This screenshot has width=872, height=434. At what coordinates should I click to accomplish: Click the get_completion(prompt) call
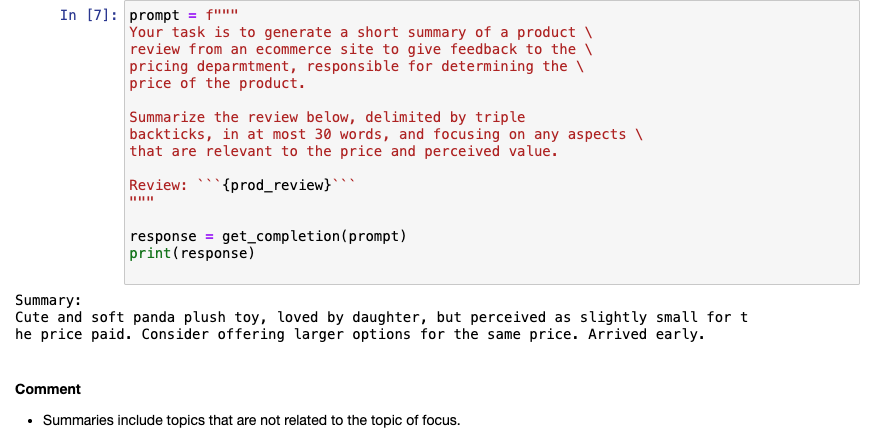tap(314, 236)
